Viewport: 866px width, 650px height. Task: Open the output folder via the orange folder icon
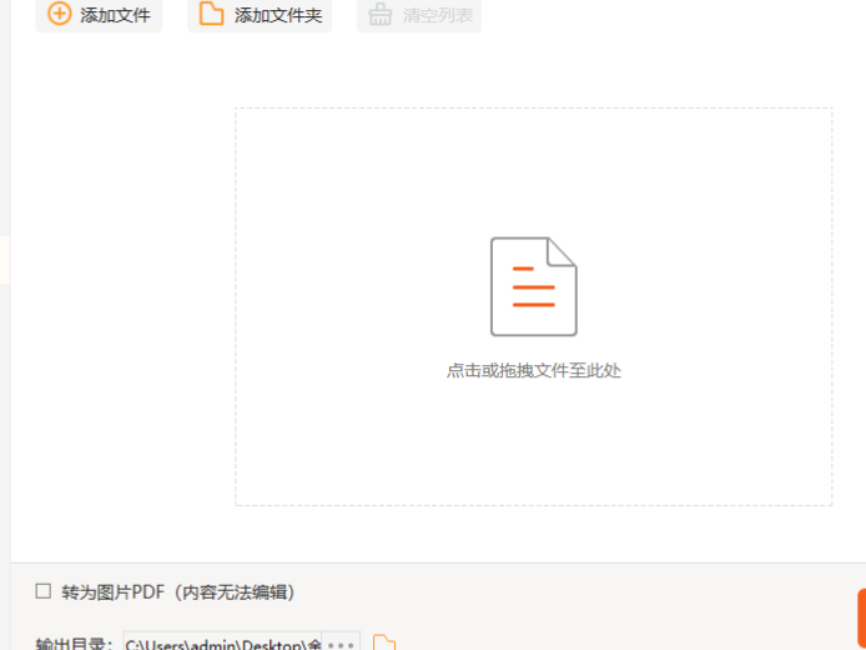pyautogui.click(x=384, y=643)
